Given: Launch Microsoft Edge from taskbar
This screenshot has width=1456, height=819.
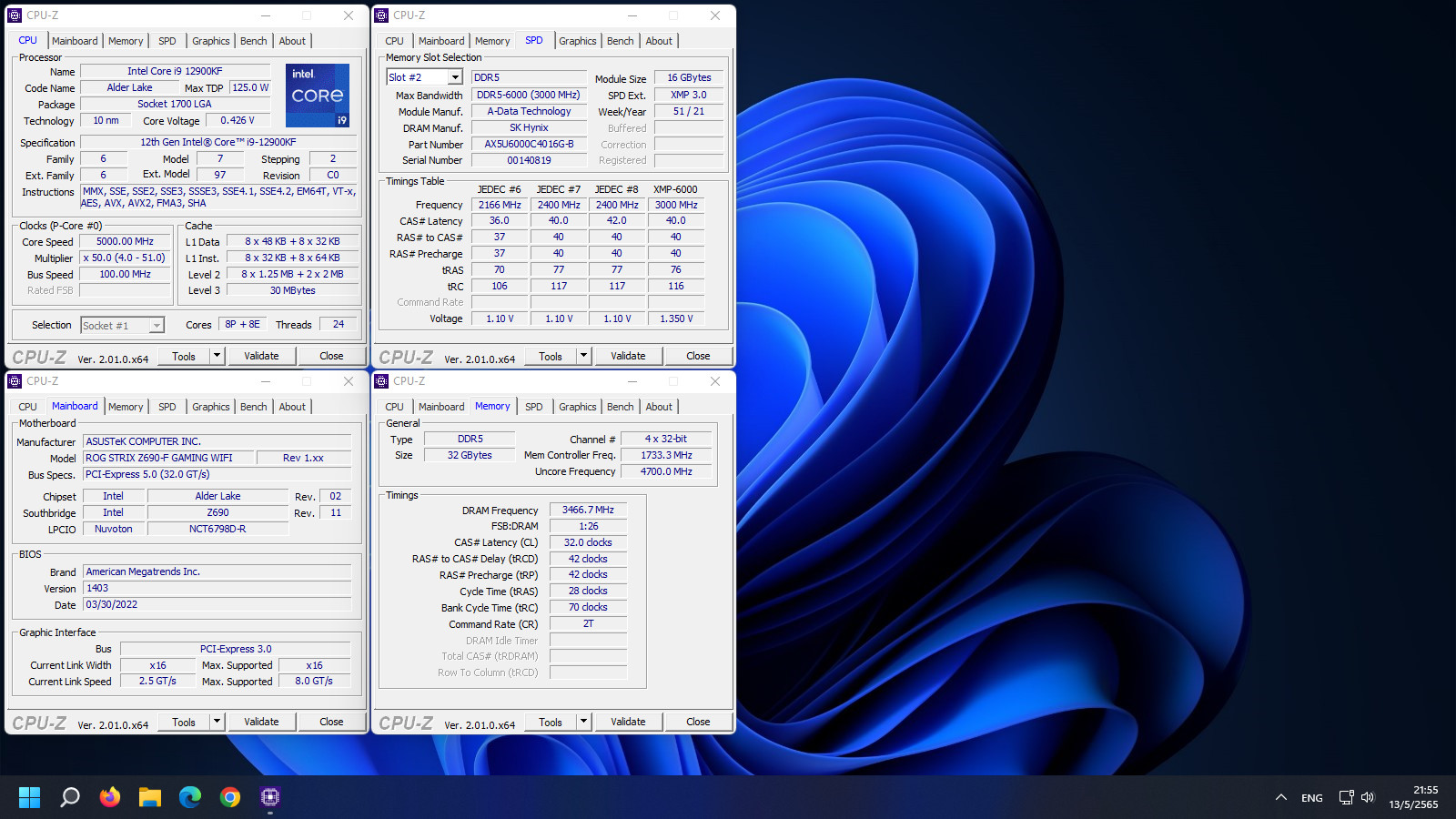Looking at the screenshot, I should click(x=190, y=797).
